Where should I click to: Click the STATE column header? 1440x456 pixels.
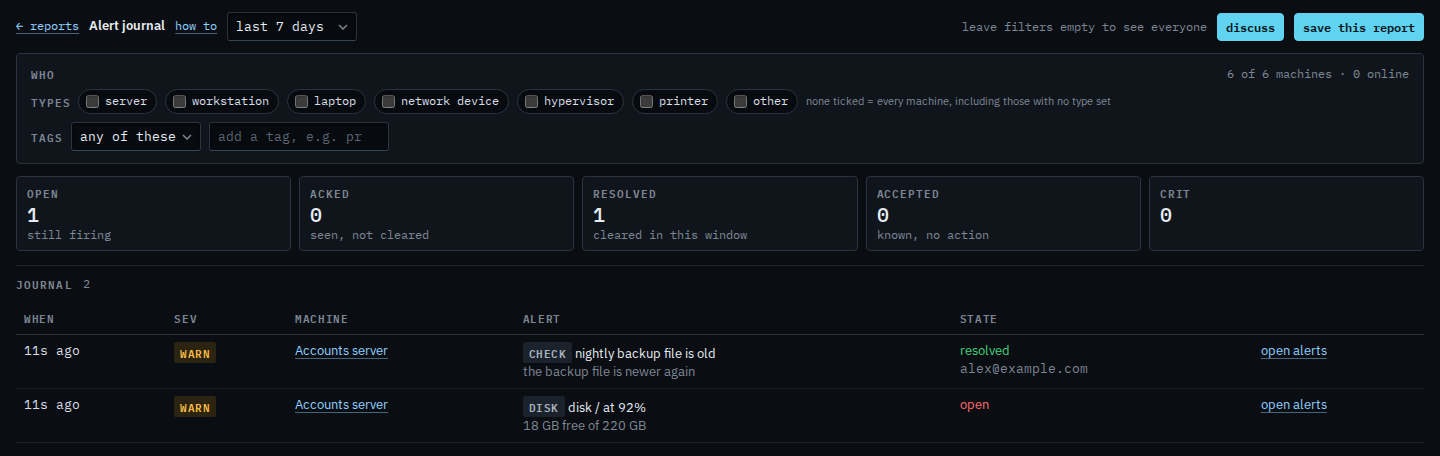click(x=978, y=319)
